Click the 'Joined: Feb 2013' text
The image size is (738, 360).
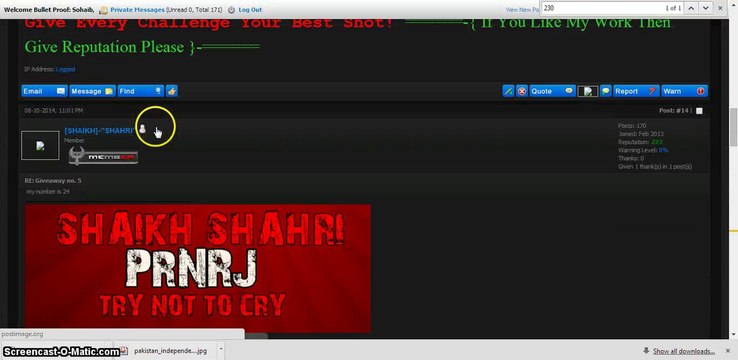(x=641, y=134)
